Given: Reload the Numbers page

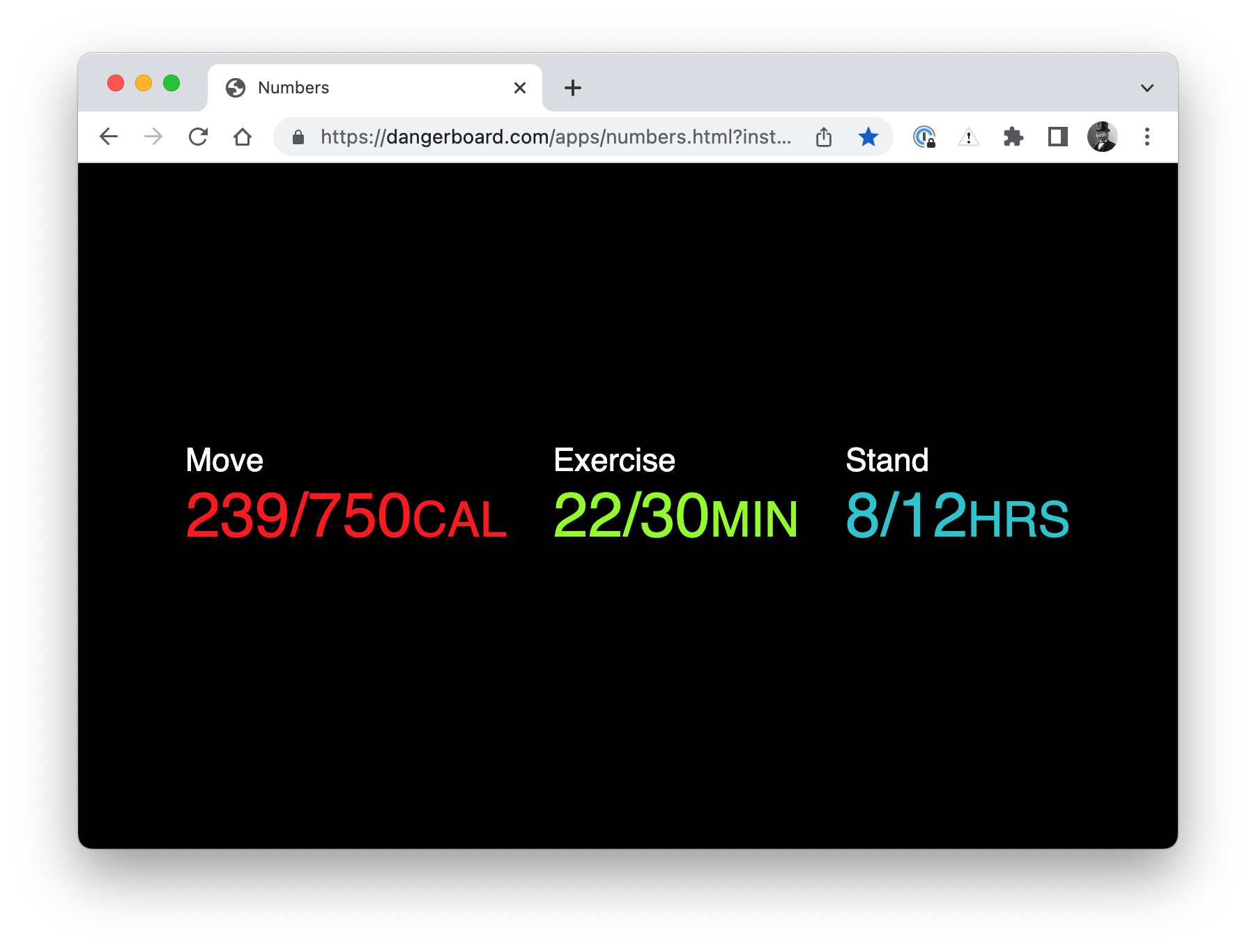Looking at the screenshot, I should click(x=198, y=137).
